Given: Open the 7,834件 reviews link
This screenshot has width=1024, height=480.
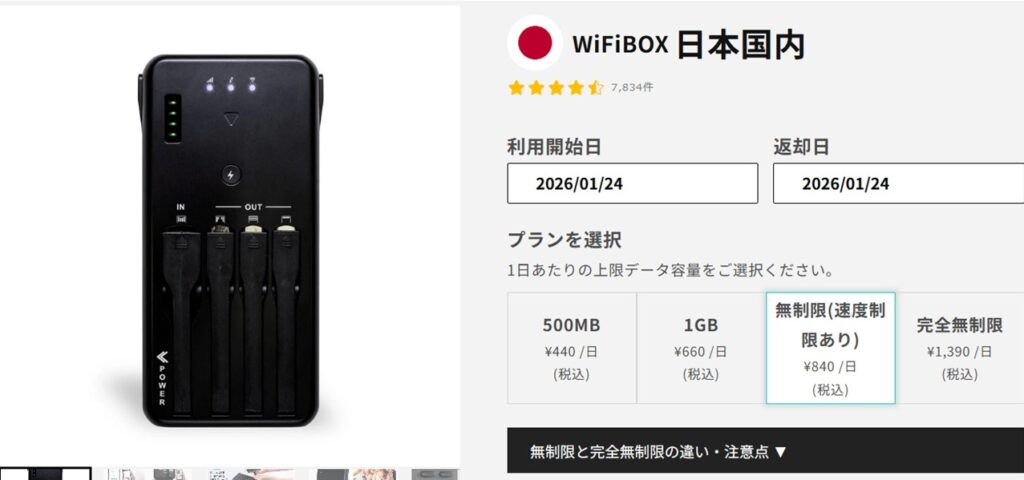Looking at the screenshot, I should 632,88.
